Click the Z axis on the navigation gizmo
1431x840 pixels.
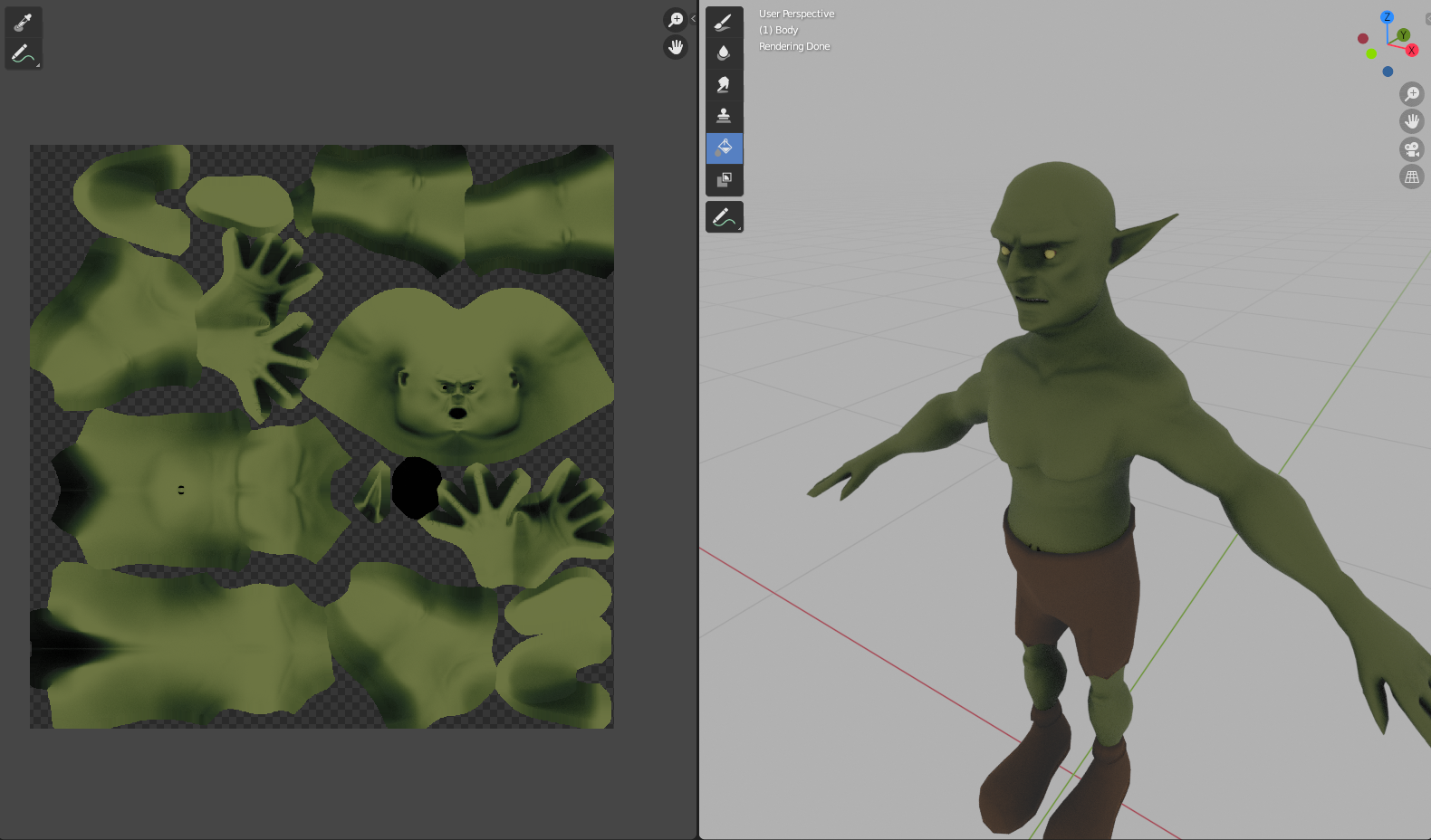tap(1387, 17)
